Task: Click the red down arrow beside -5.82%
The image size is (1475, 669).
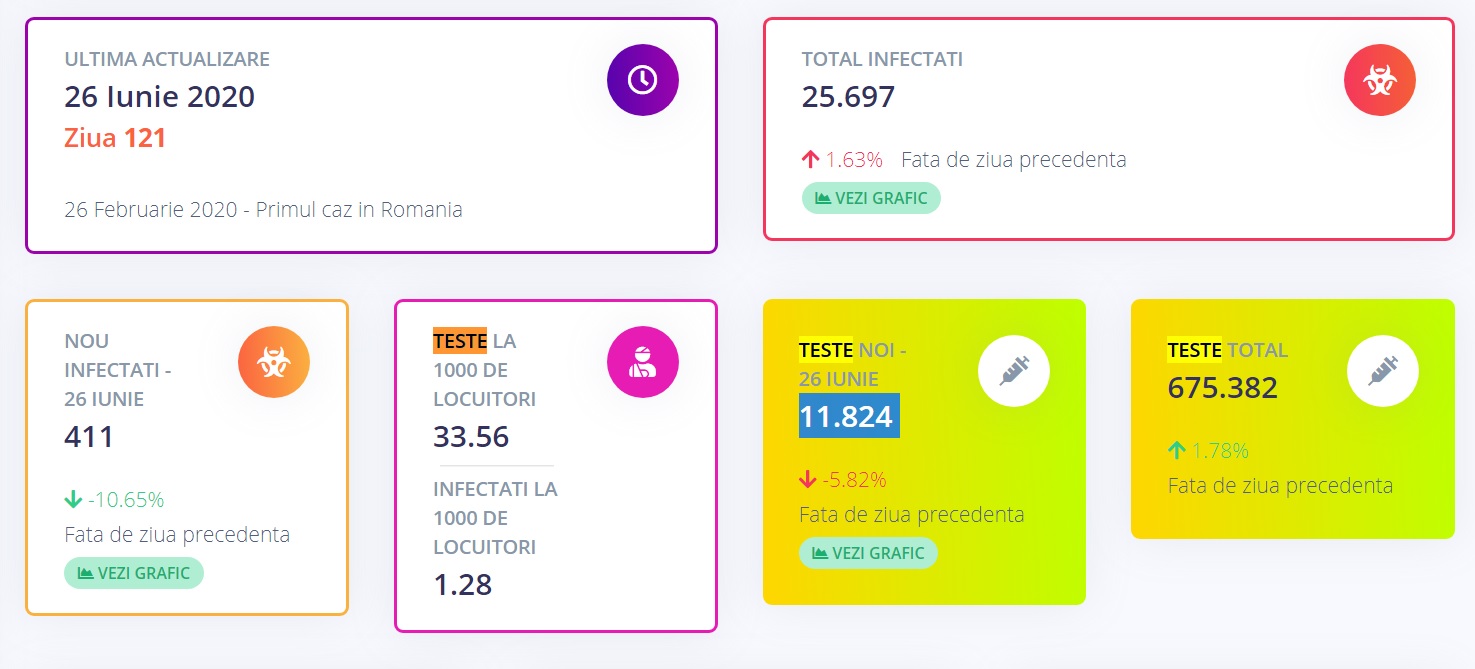Action: click(808, 480)
